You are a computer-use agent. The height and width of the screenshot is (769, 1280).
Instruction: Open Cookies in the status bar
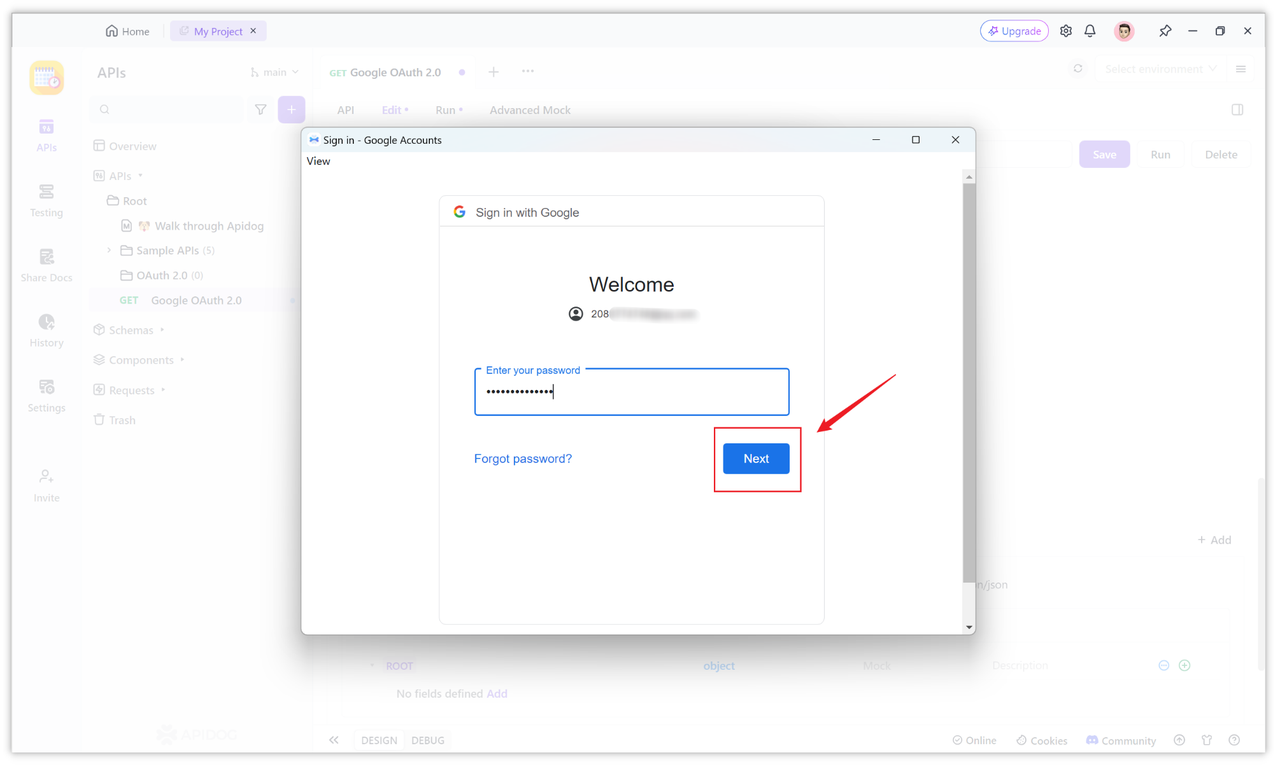click(1041, 741)
